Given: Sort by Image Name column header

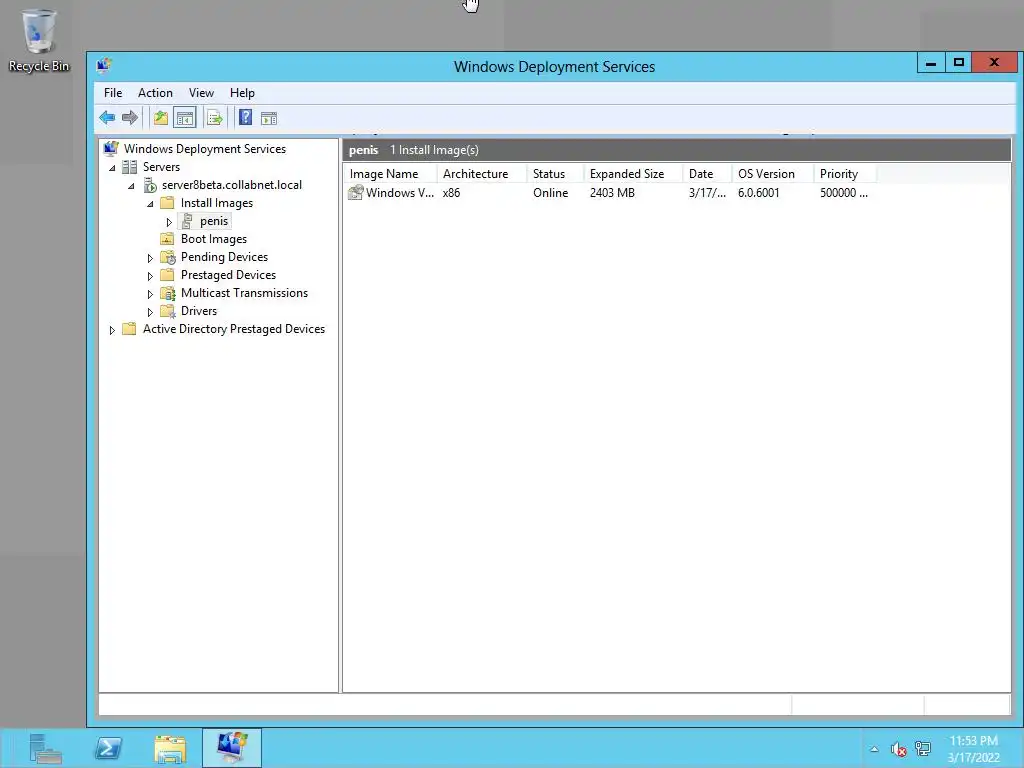Looking at the screenshot, I should [x=390, y=174].
